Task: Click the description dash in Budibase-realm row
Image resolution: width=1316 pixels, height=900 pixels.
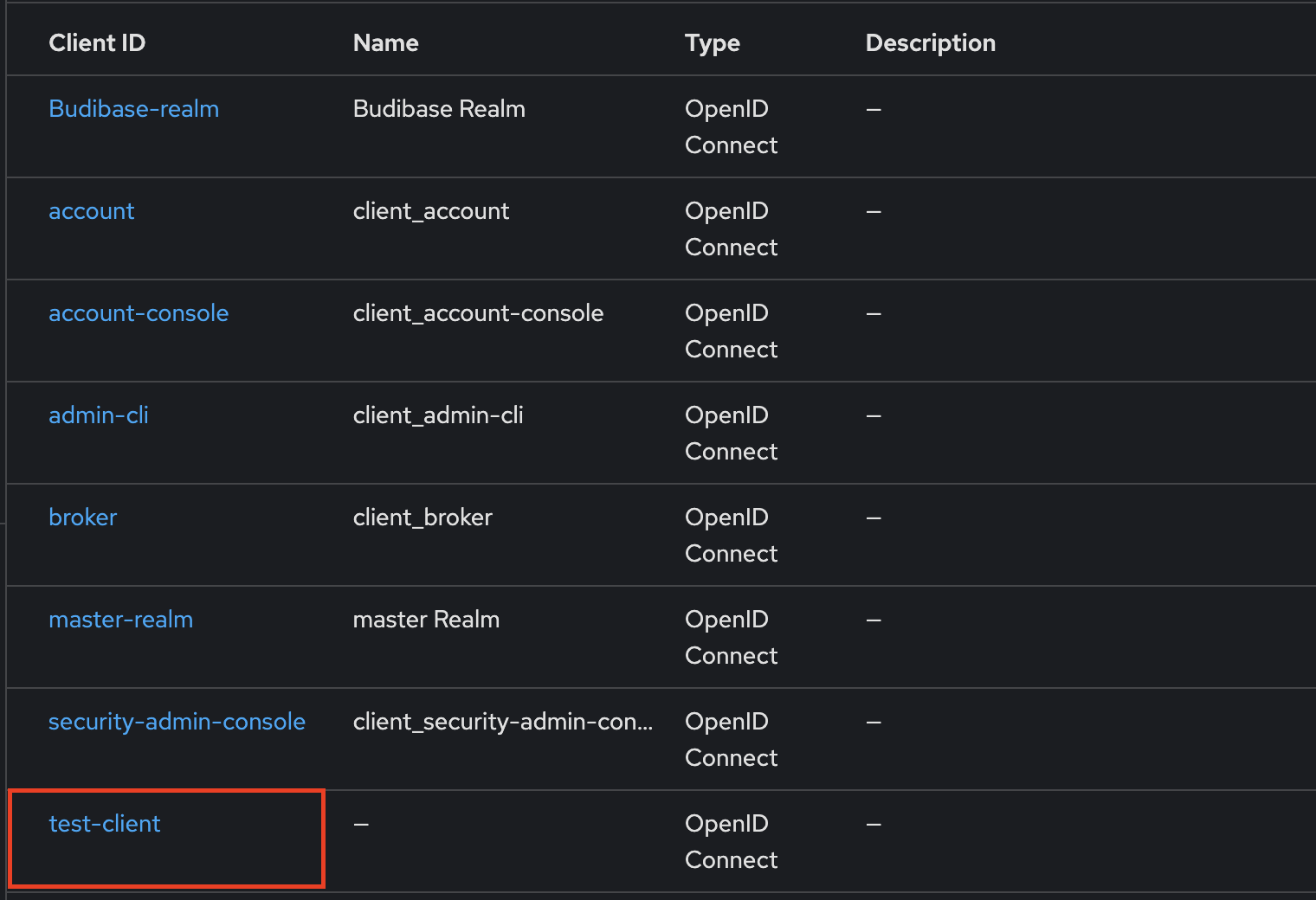Action: (874, 109)
